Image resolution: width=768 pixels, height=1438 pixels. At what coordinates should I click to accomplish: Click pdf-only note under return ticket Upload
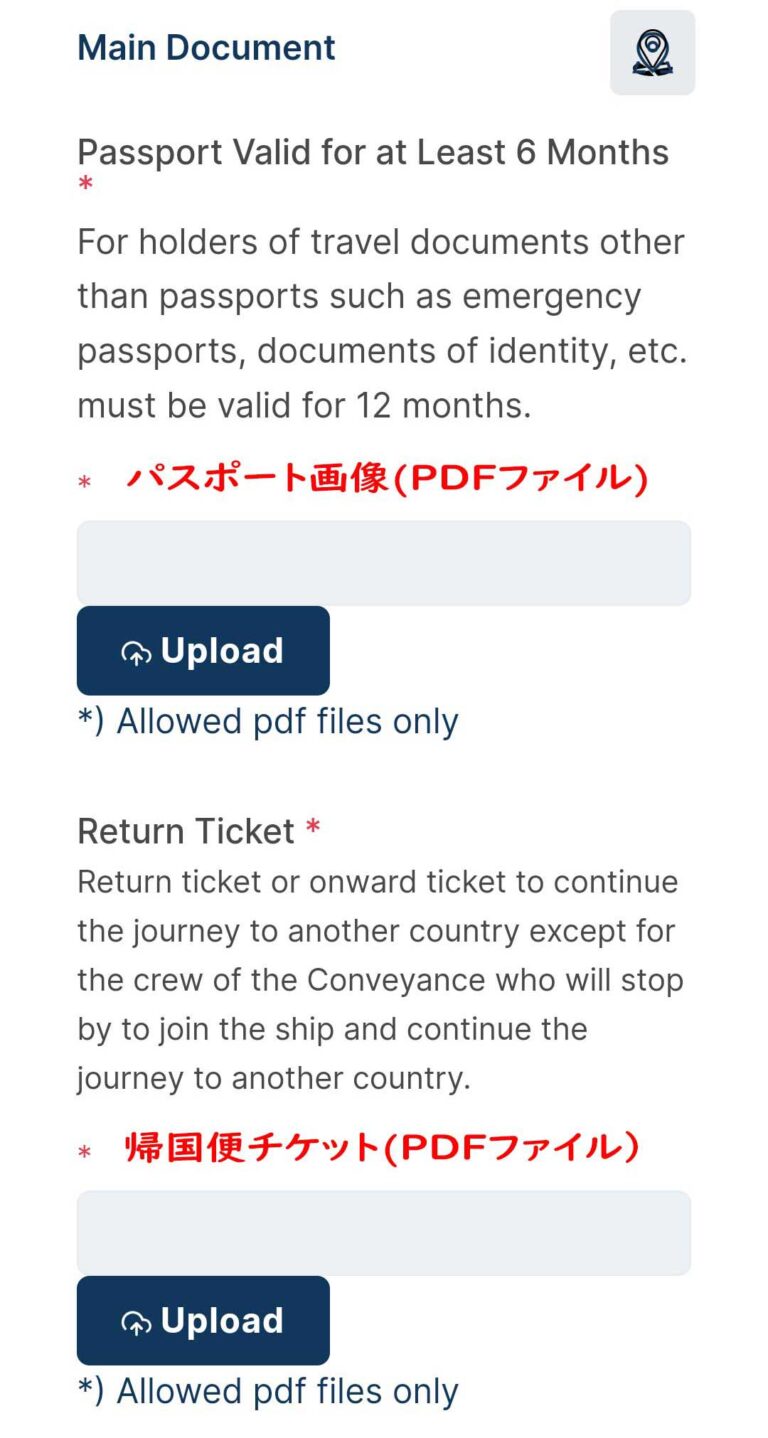pyautogui.click(x=268, y=1391)
